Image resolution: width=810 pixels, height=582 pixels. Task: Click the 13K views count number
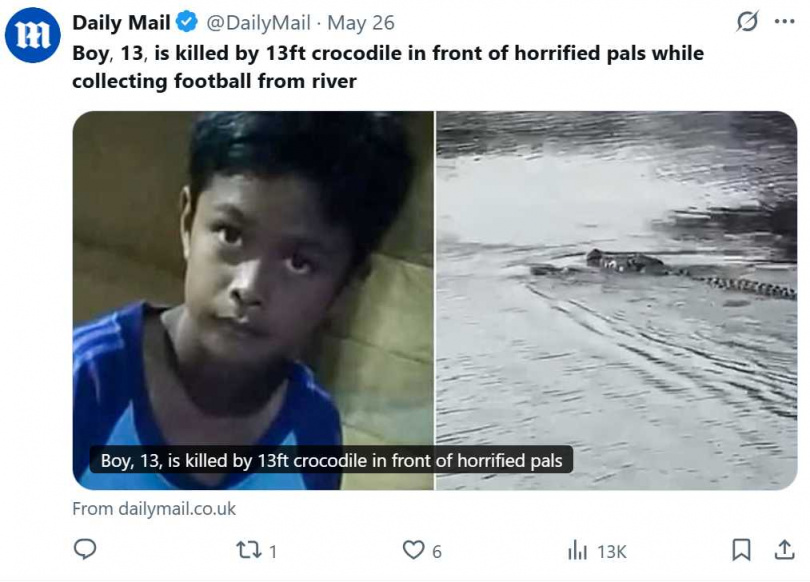pyautogui.click(x=611, y=550)
